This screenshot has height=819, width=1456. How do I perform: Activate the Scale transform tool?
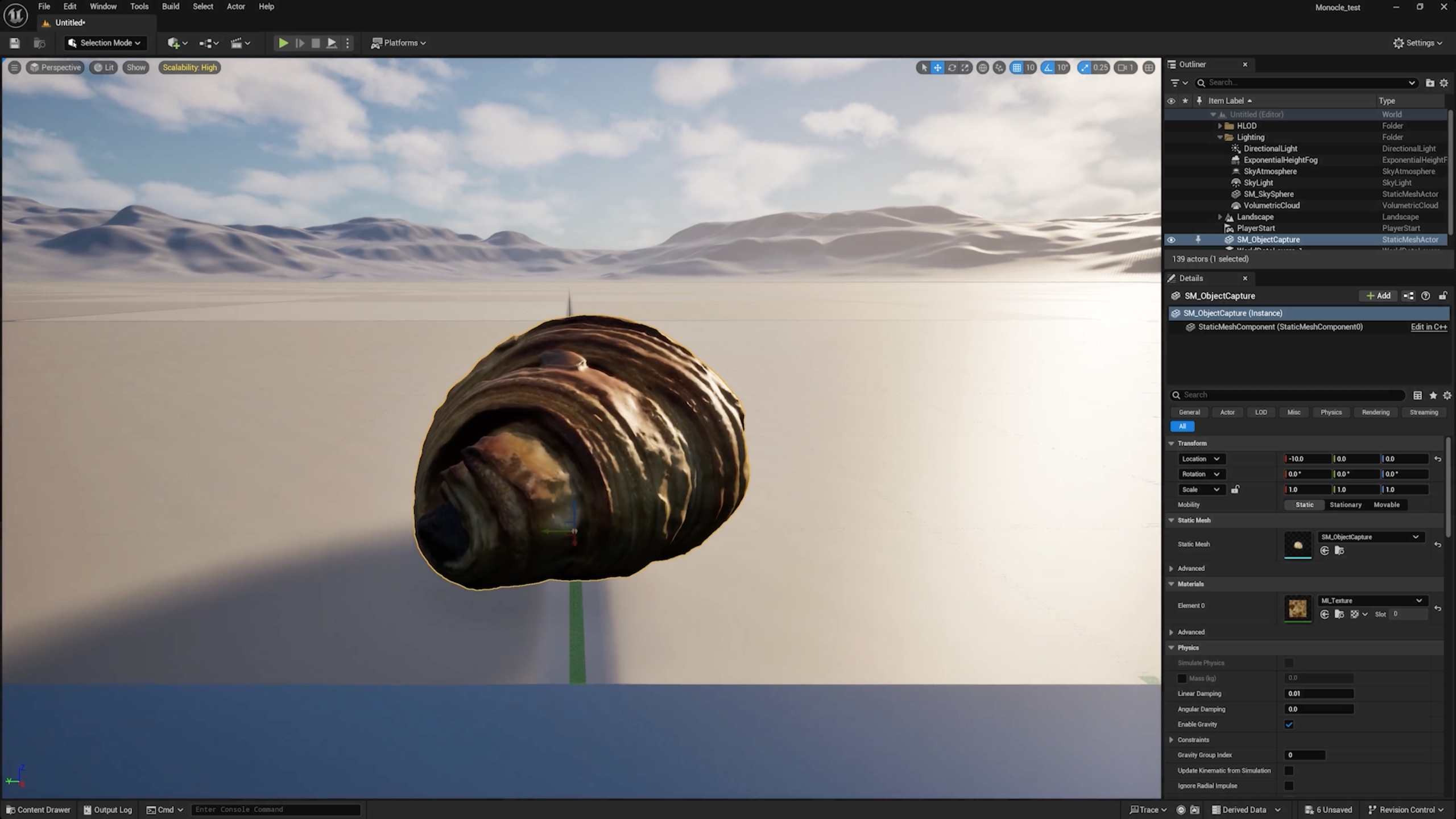pyautogui.click(x=965, y=67)
